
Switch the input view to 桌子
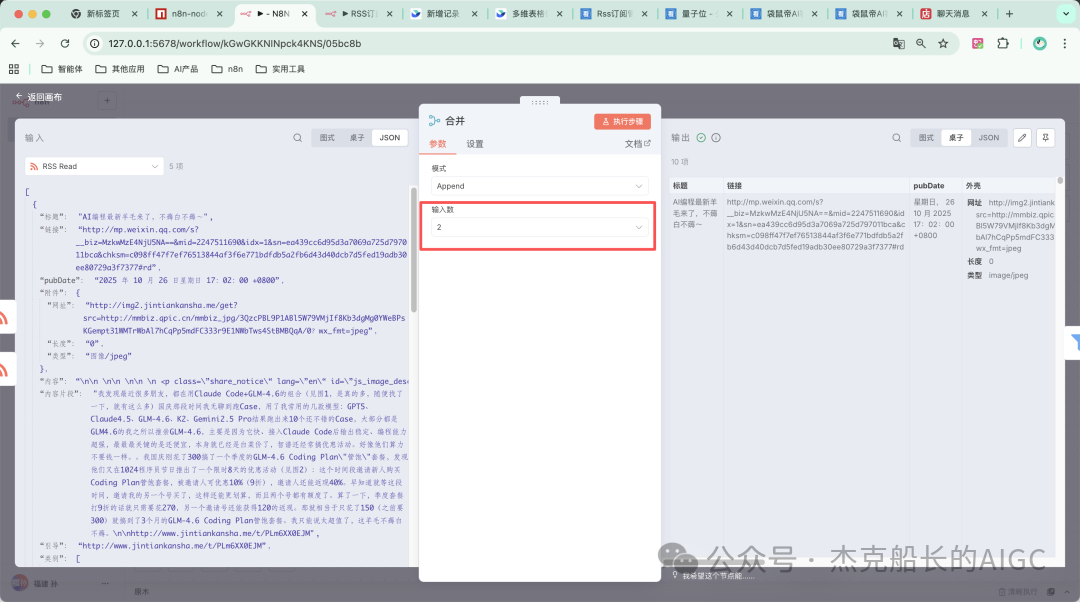(x=357, y=138)
